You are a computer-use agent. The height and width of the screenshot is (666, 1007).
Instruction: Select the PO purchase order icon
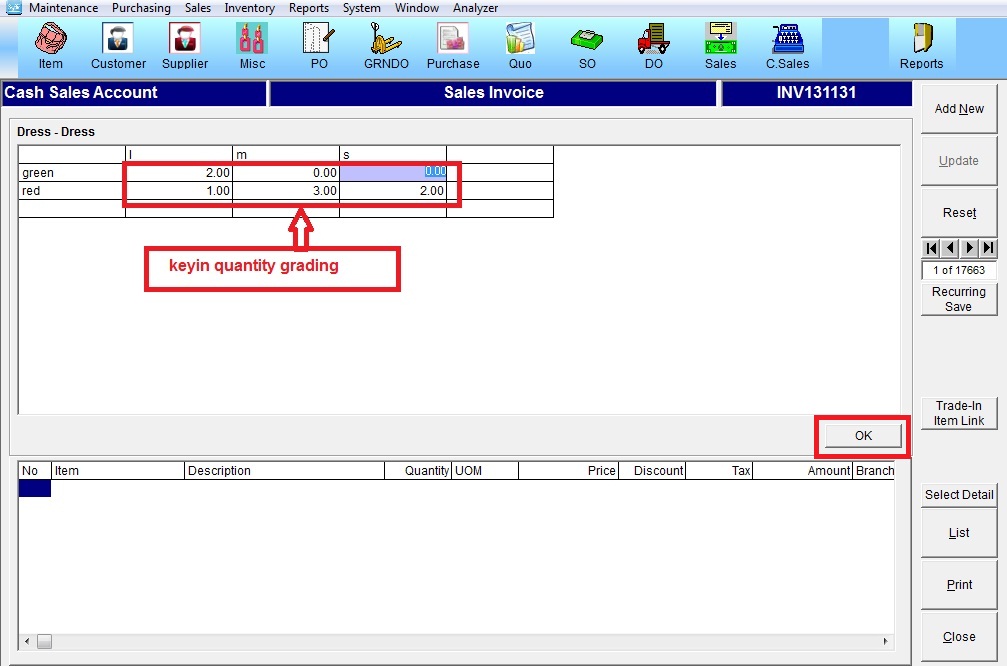pyautogui.click(x=319, y=46)
